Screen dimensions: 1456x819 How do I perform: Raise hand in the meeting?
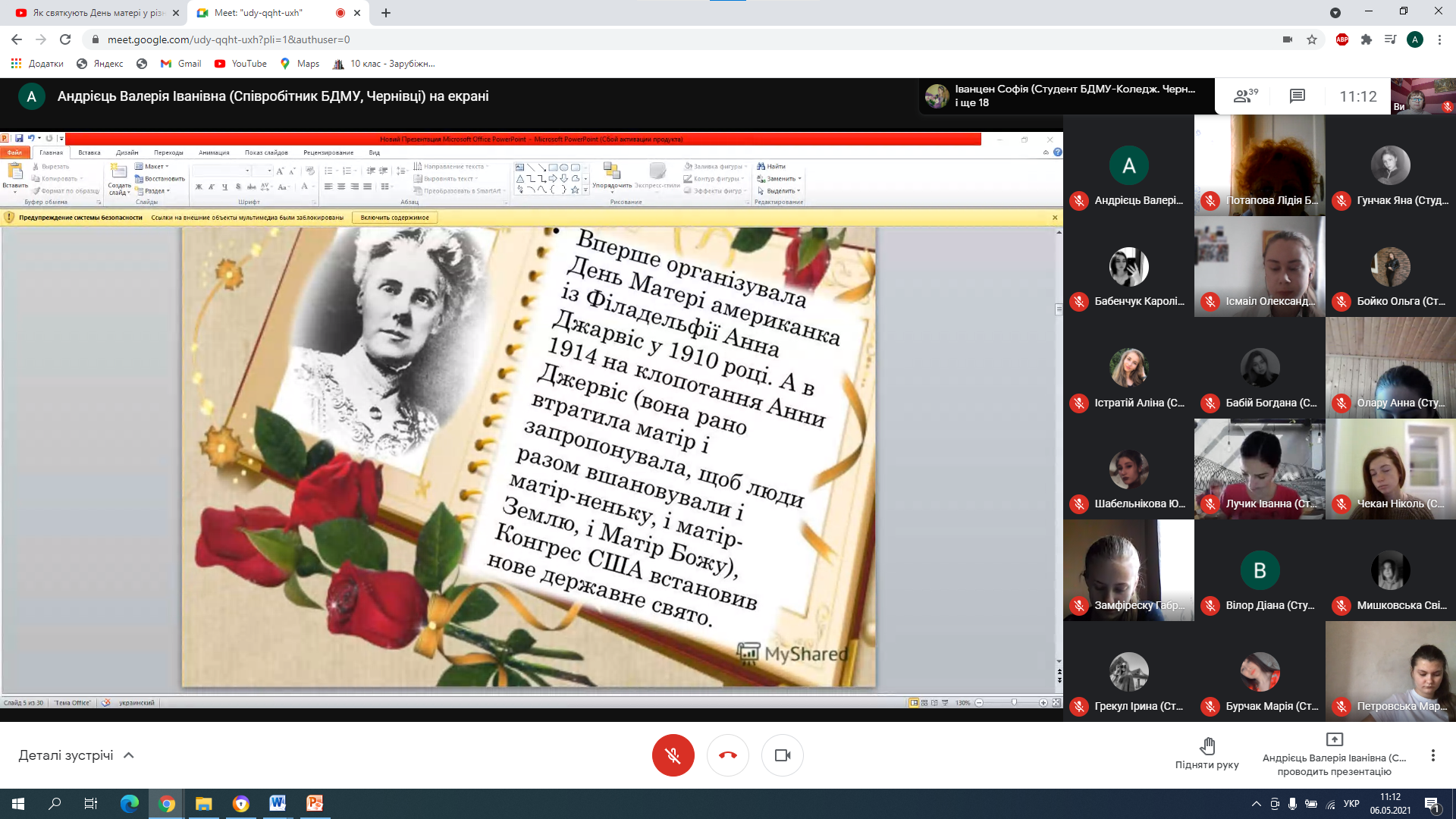coord(1207,754)
